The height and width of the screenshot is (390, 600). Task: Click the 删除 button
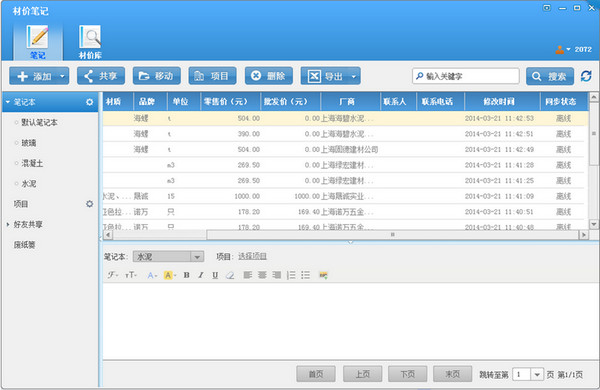point(269,76)
